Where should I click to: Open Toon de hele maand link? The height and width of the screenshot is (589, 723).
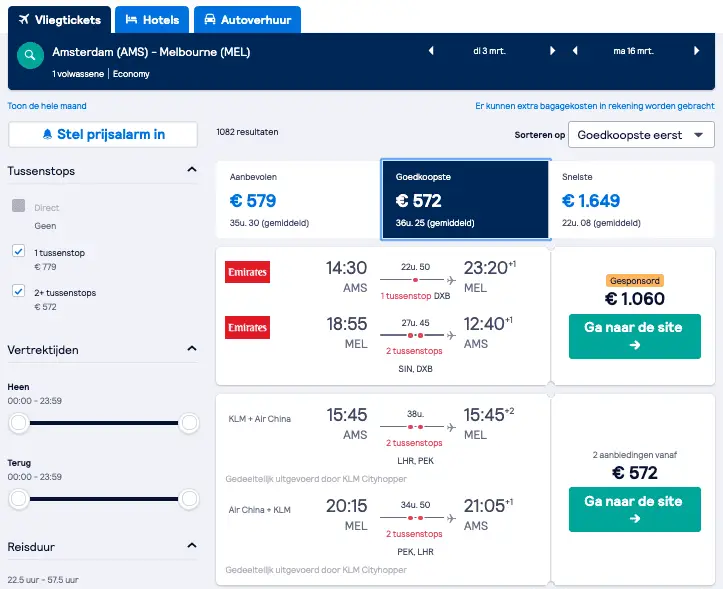pos(47,106)
